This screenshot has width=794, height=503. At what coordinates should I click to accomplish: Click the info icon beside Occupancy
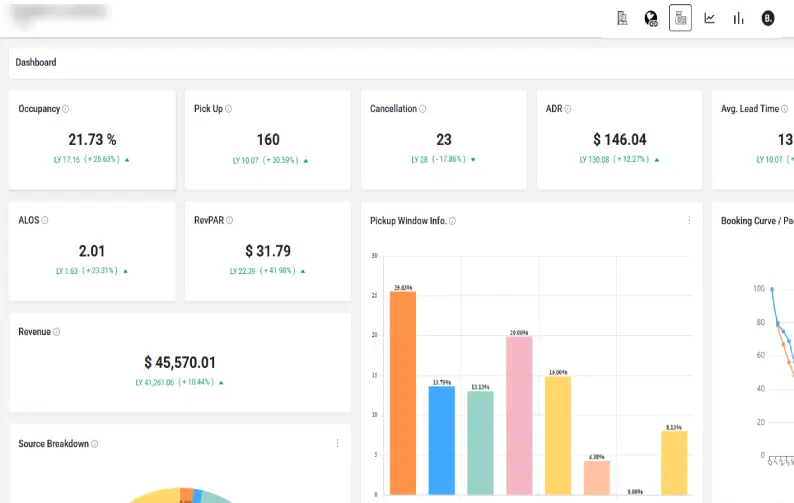(x=66, y=109)
